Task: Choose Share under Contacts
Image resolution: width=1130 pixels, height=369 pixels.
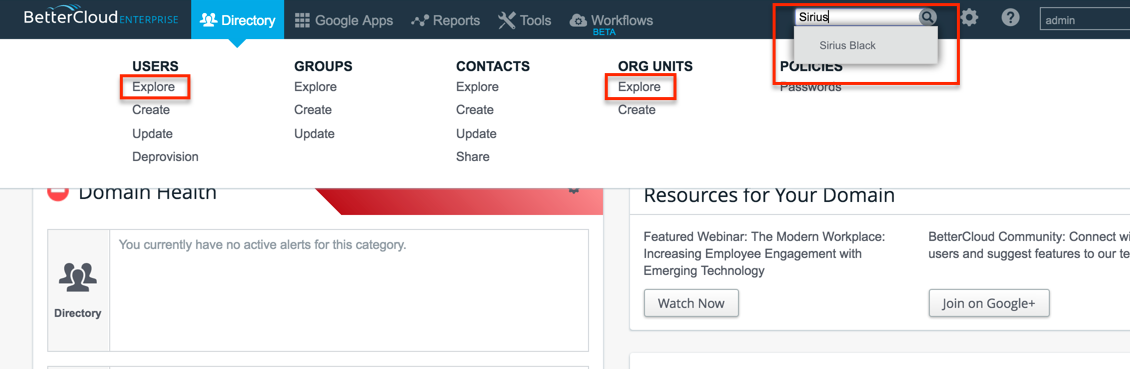Action: tap(472, 156)
